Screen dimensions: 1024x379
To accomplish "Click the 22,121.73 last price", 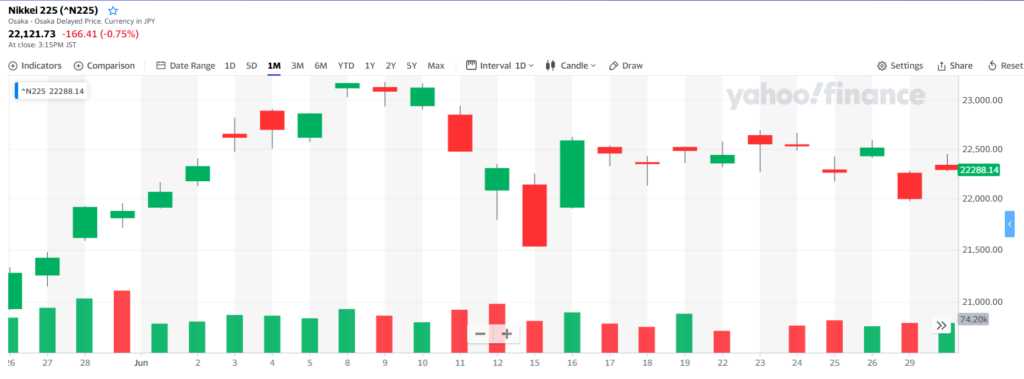I will 32,34.
